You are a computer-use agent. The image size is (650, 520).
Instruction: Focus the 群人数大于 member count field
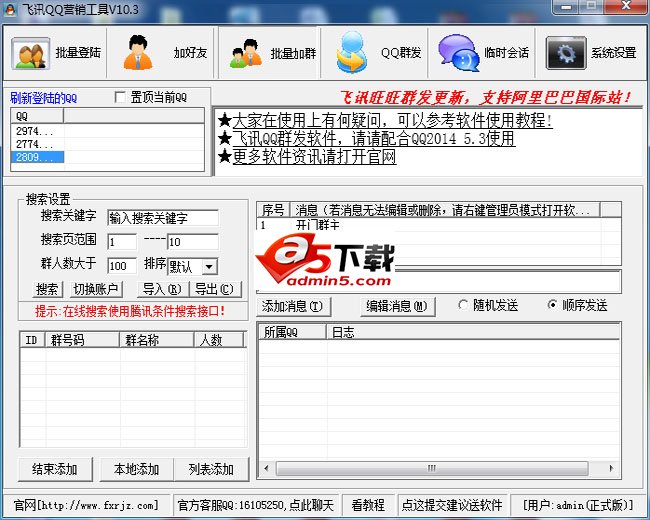point(122,266)
